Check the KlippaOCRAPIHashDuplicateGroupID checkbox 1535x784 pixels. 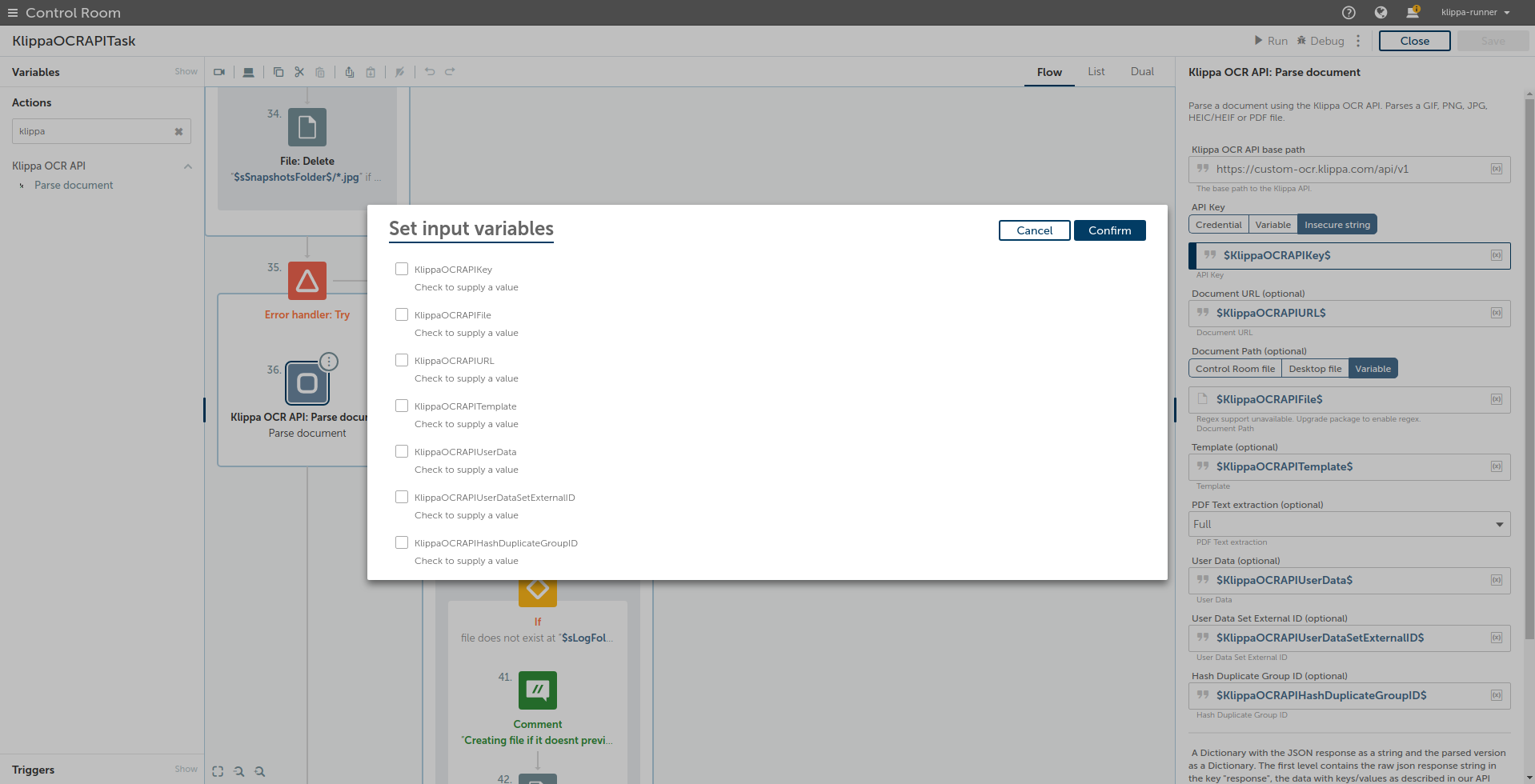pos(402,542)
